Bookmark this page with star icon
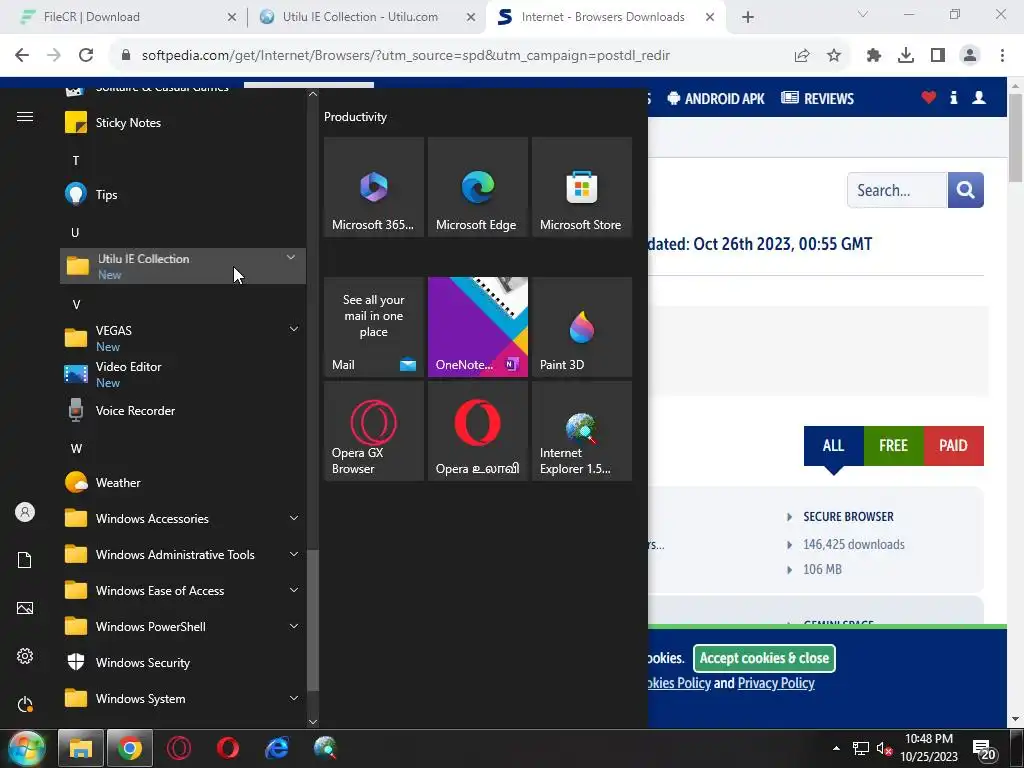This screenshot has width=1024, height=768. click(x=834, y=56)
